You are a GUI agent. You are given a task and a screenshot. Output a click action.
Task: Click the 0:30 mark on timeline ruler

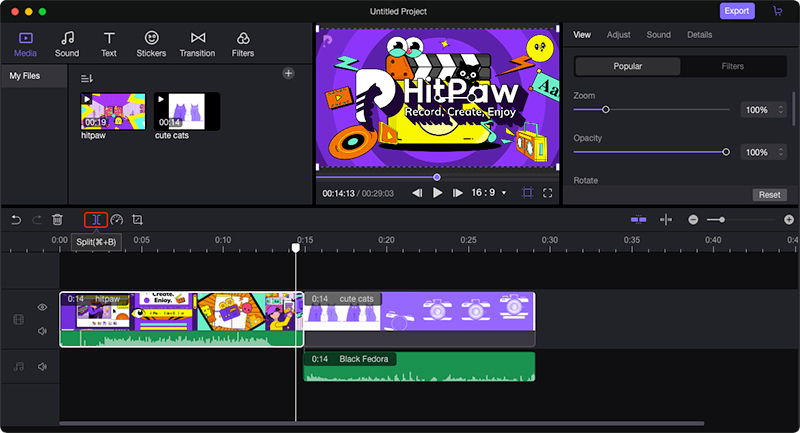[x=549, y=240]
